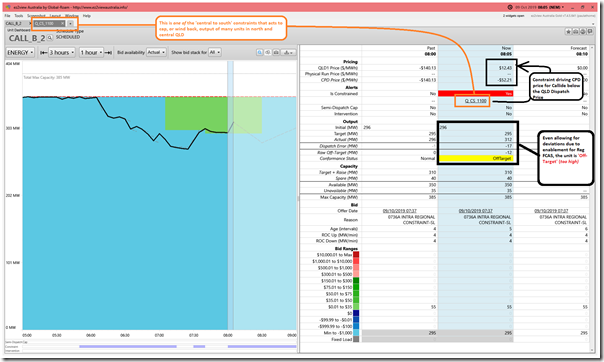Open the File menu

click(7, 16)
